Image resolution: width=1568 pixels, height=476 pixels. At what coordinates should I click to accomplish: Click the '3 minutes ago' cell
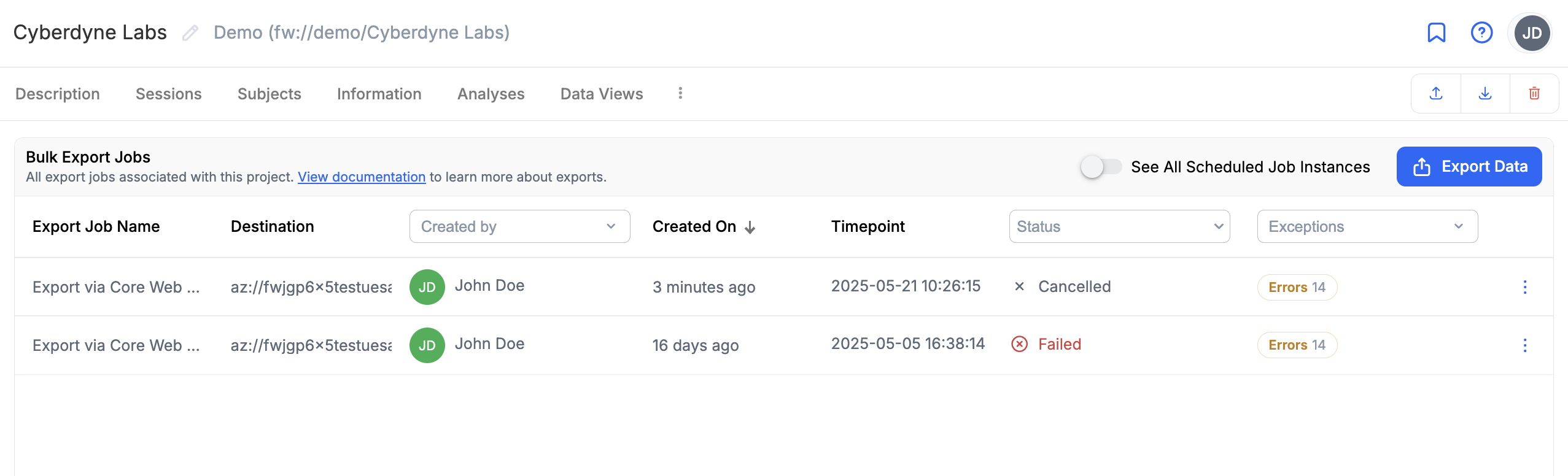pyautogui.click(x=704, y=287)
